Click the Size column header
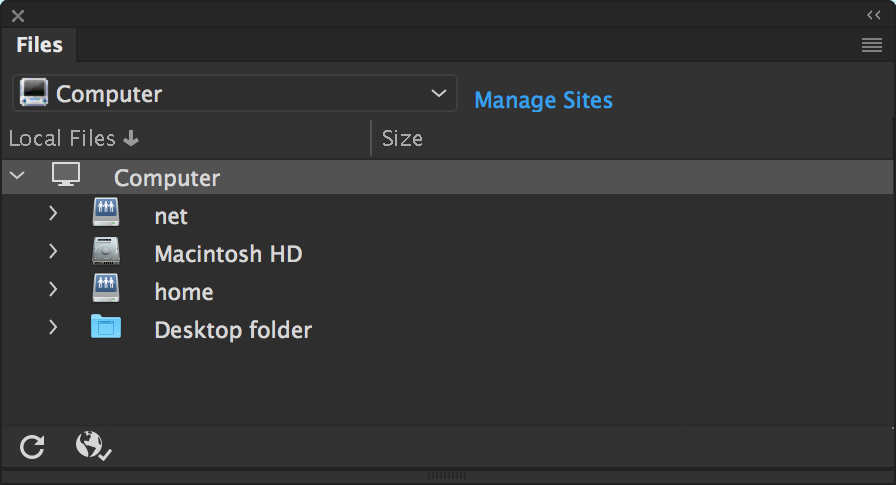Image resolution: width=896 pixels, height=485 pixels. click(x=402, y=139)
